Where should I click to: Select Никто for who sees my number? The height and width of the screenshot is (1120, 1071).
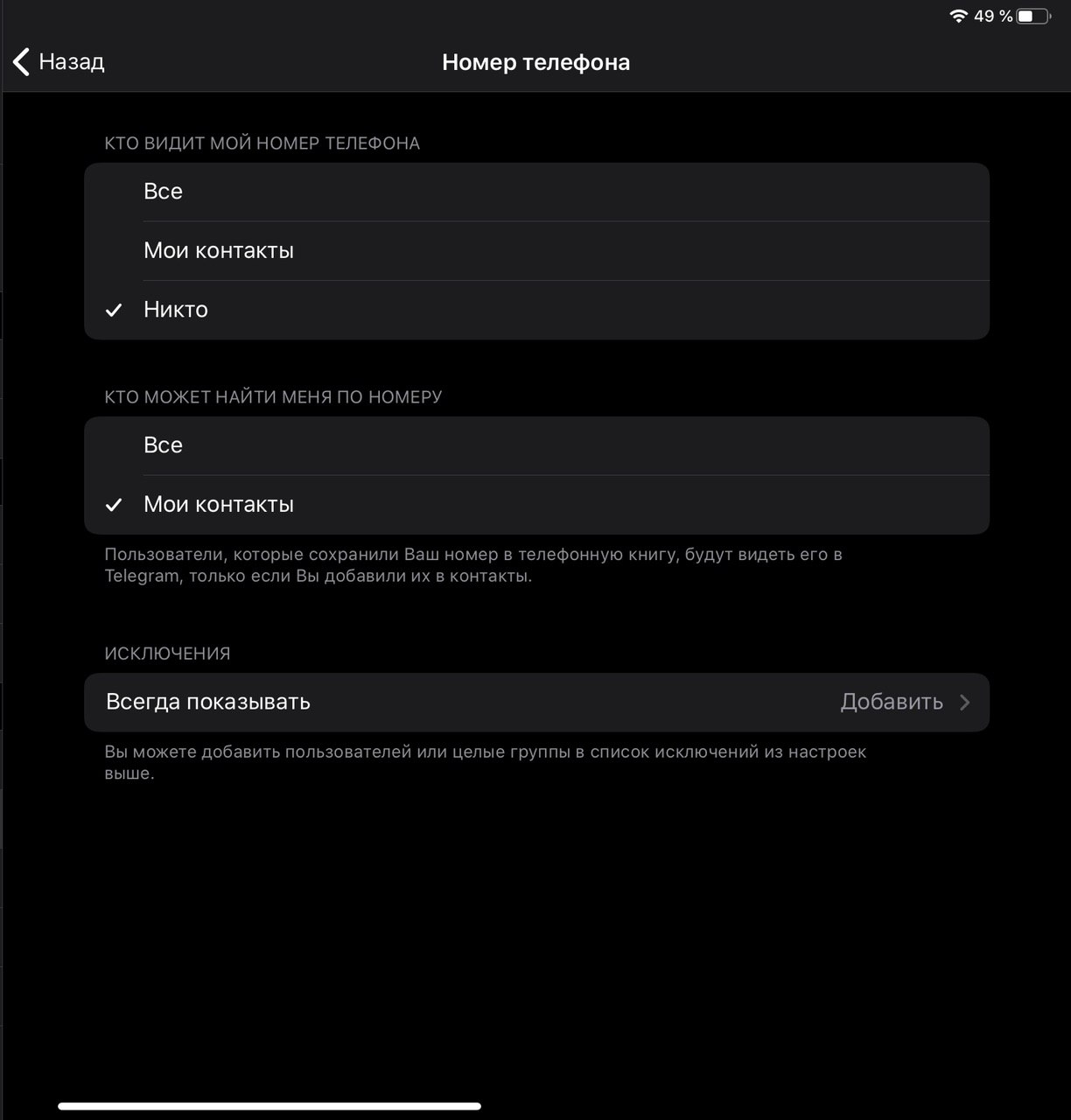click(x=536, y=310)
